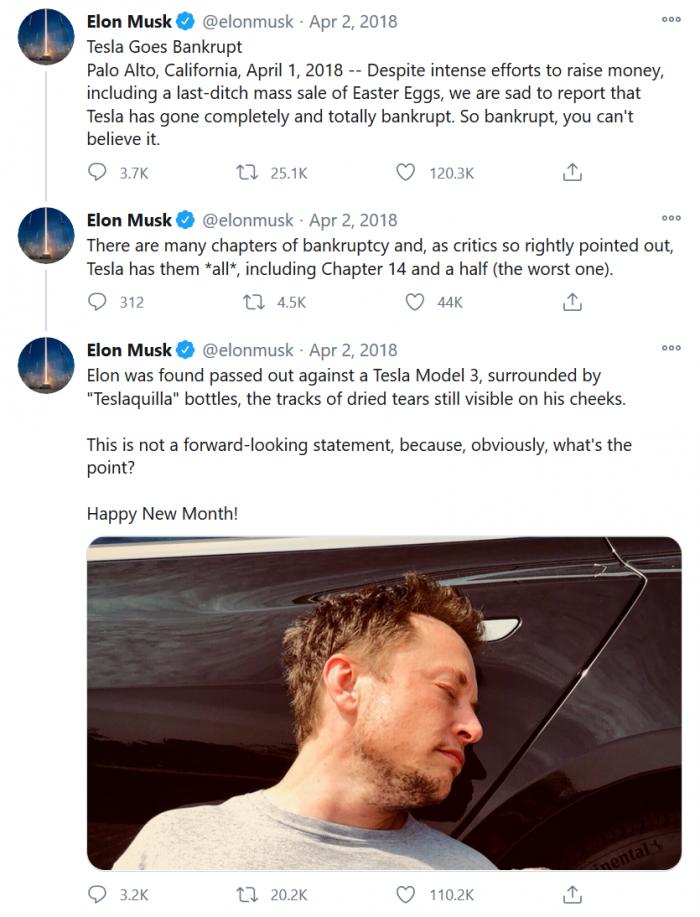Reply to the Teslaquilla photo tweet

pos(98,894)
